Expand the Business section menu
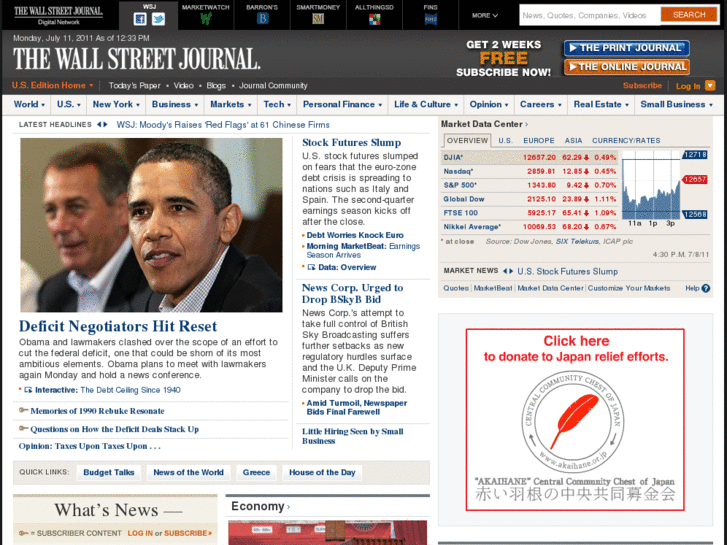727x545 pixels. (x=175, y=104)
